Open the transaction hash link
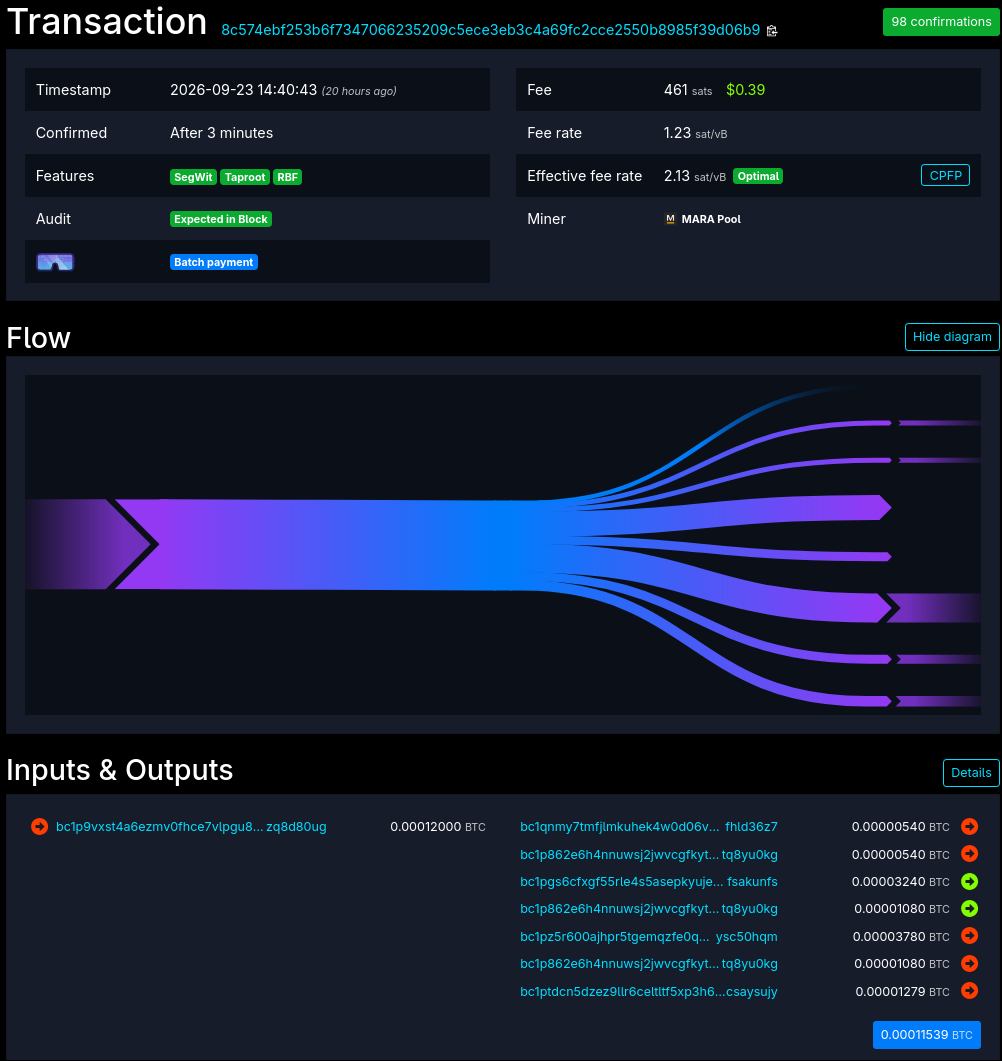Image resolution: width=1002 pixels, height=1061 pixels. [x=491, y=30]
